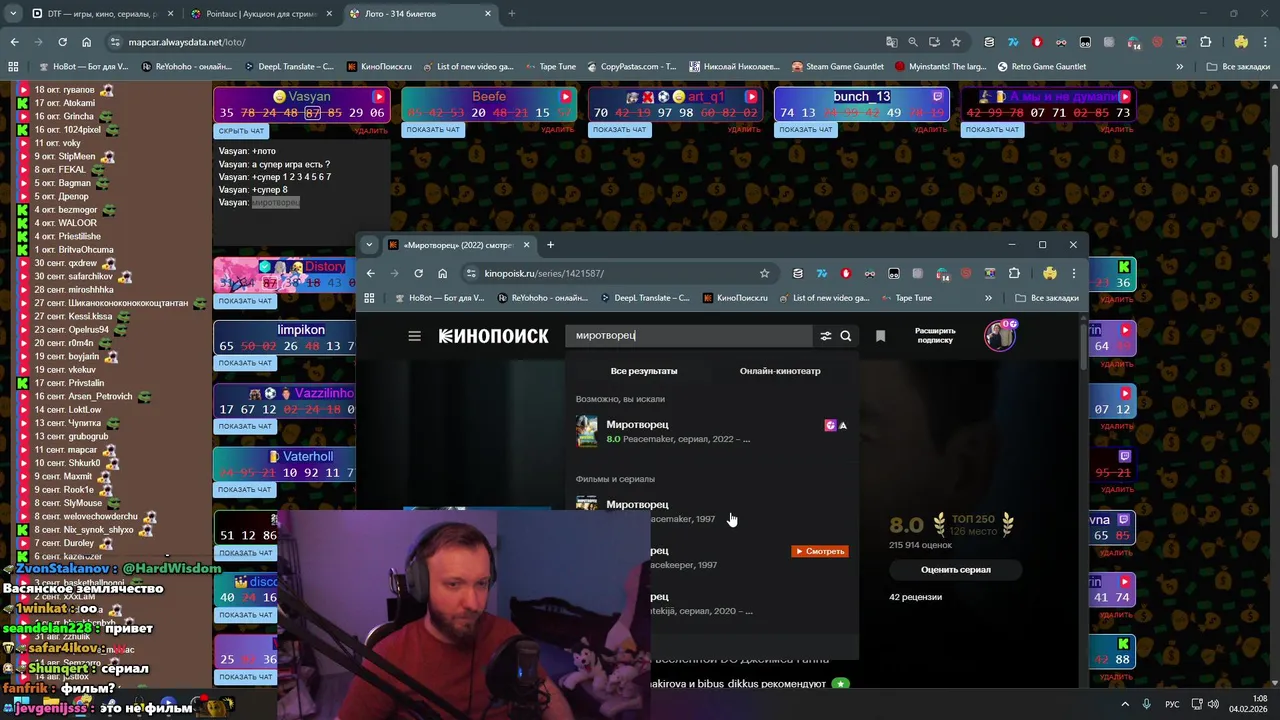Open the red hand adblock extension in Loto window

(x=1037, y=42)
